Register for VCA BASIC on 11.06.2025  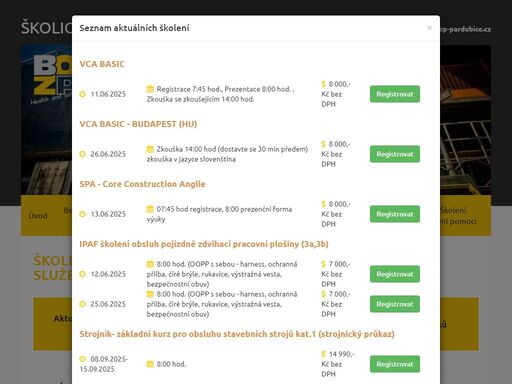(395, 94)
